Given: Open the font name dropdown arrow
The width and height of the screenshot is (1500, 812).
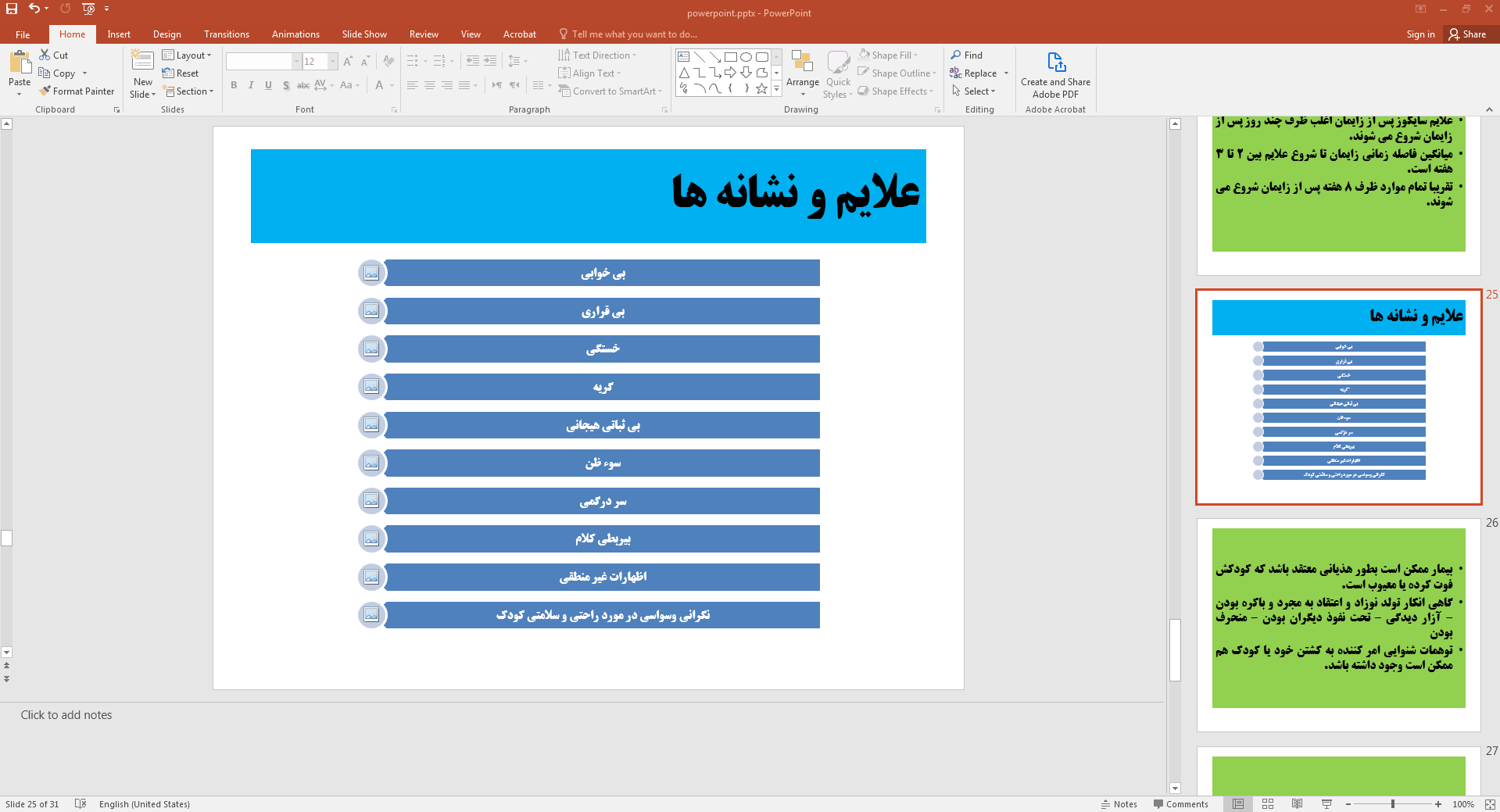Looking at the screenshot, I should point(297,61).
